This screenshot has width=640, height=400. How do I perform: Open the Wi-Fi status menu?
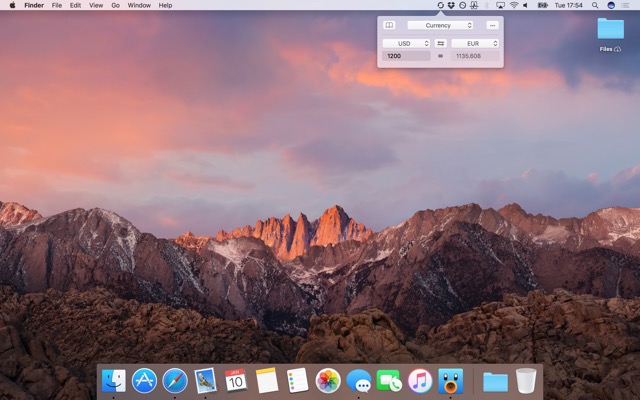[514, 5]
